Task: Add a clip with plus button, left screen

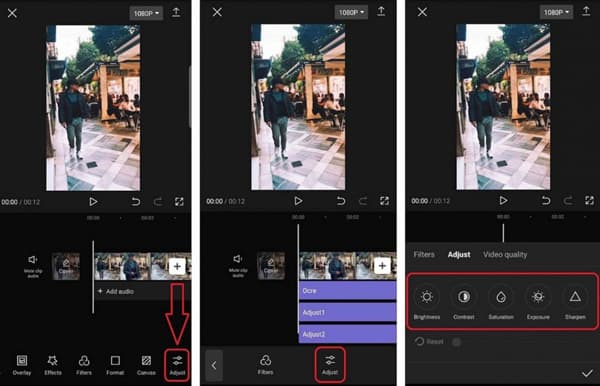Action: [x=177, y=266]
